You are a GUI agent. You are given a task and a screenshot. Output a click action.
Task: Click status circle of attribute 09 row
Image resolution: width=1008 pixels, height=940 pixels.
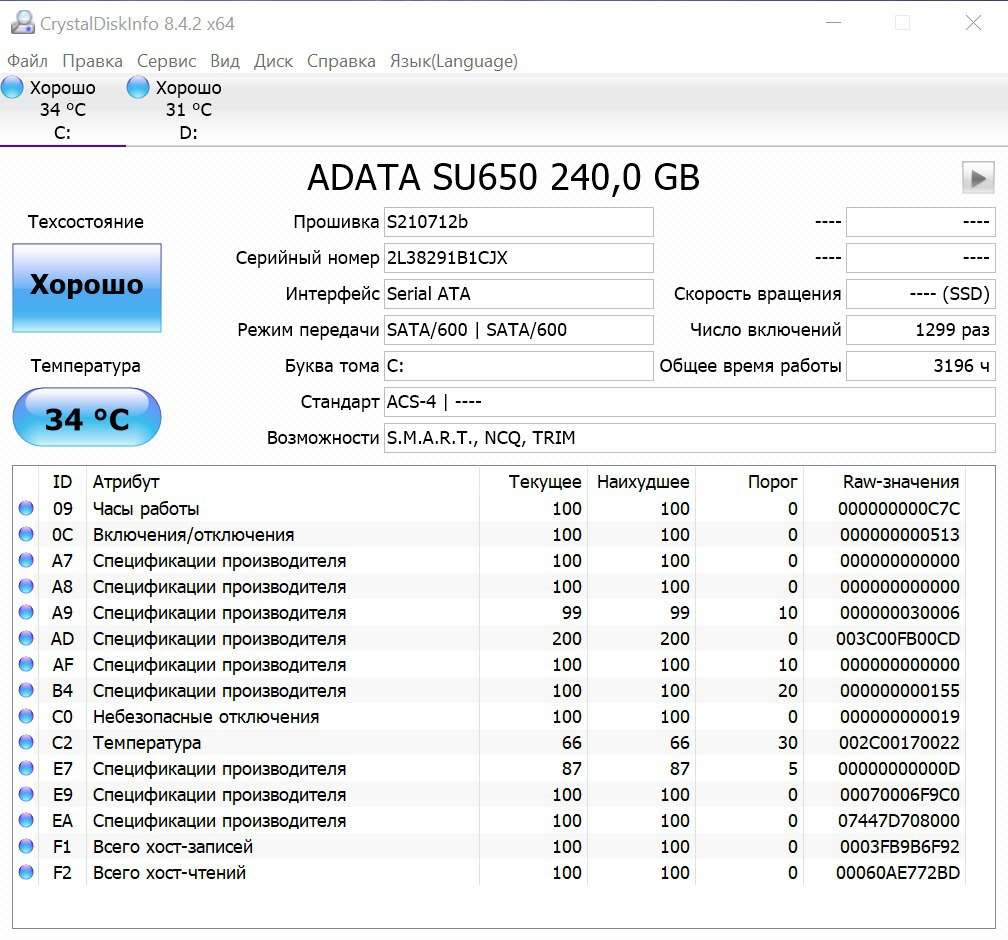(x=26, y=509)
